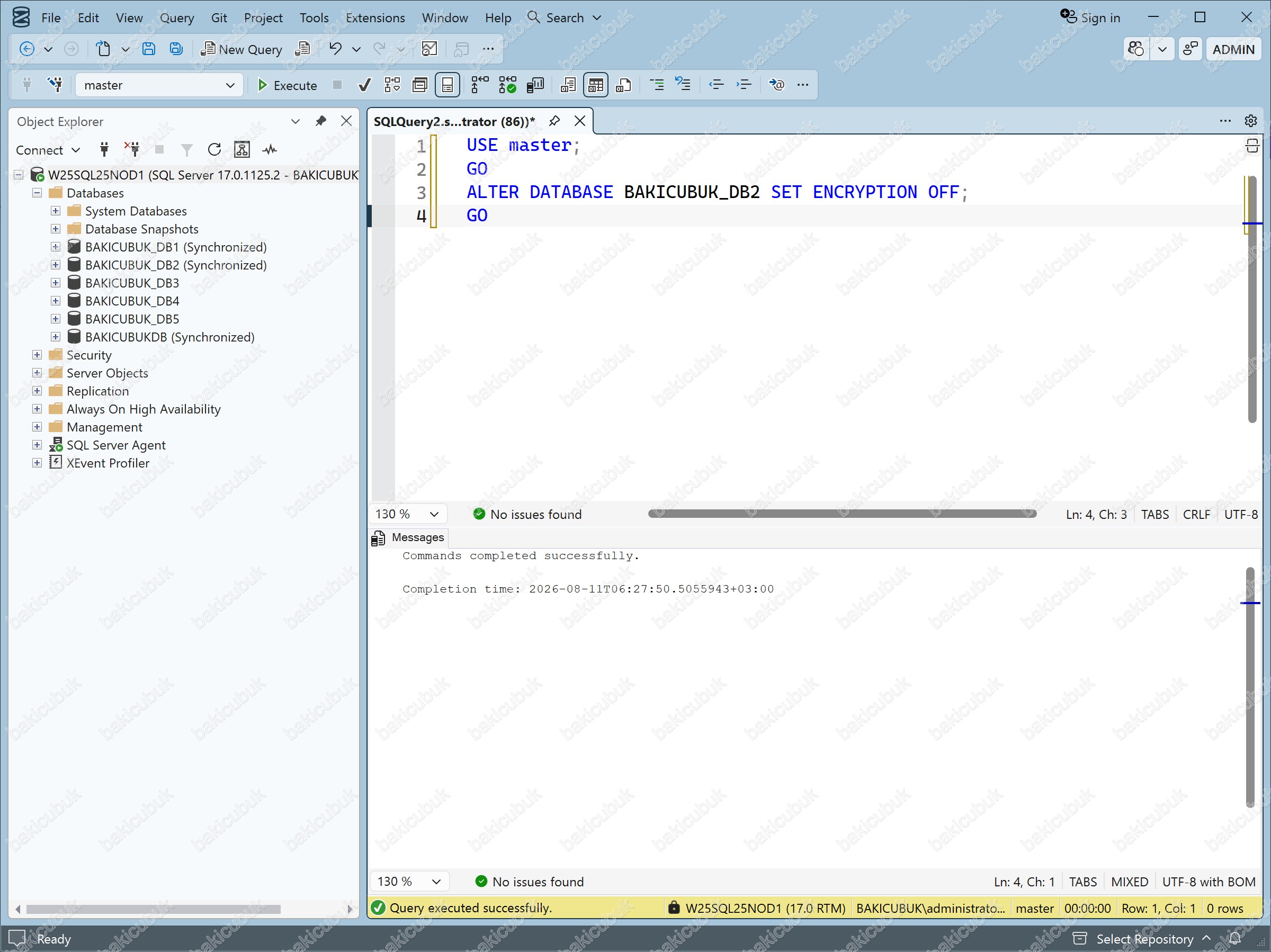Expand System Databases folder

pyautogui.click(x=55, y=211)
